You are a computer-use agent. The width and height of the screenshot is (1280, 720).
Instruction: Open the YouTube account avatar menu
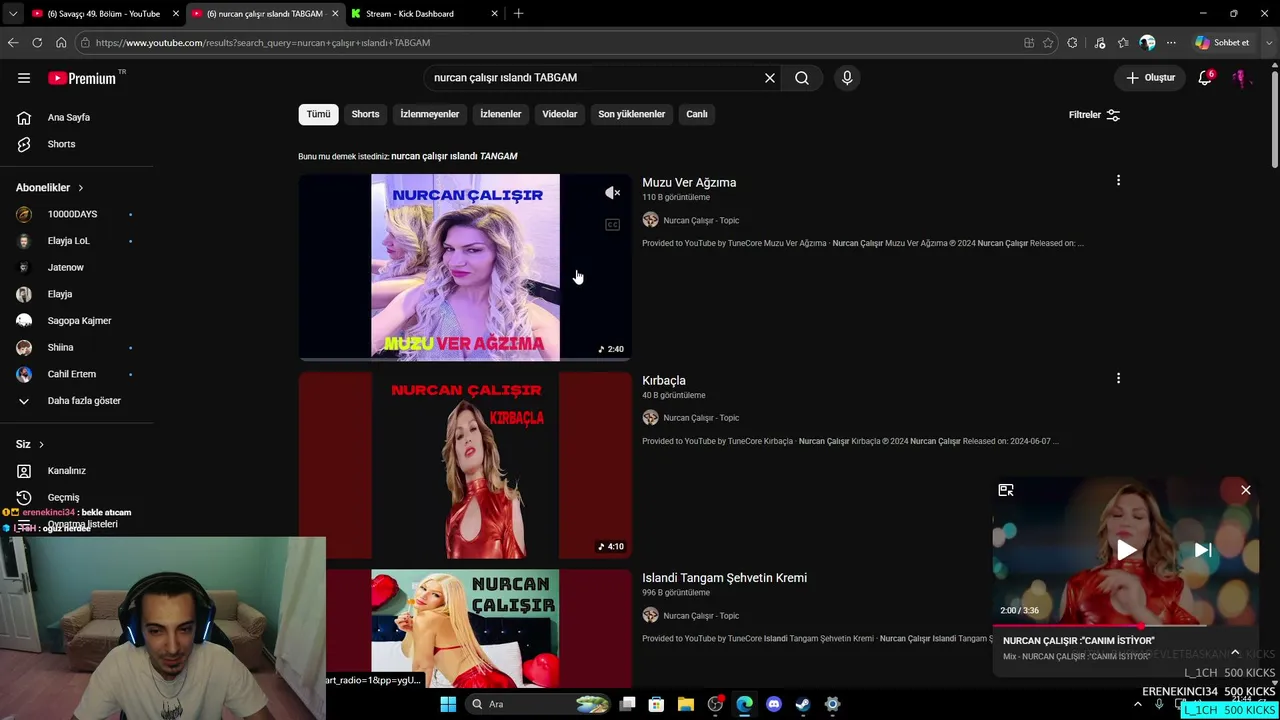pos(1240,78)
